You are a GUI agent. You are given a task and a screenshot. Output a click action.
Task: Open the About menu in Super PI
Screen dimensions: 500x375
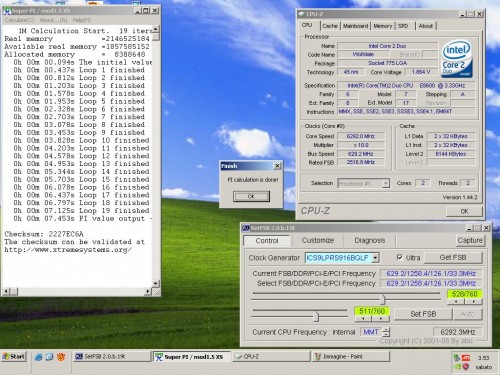pyautogui.click(x=53, y=20)
